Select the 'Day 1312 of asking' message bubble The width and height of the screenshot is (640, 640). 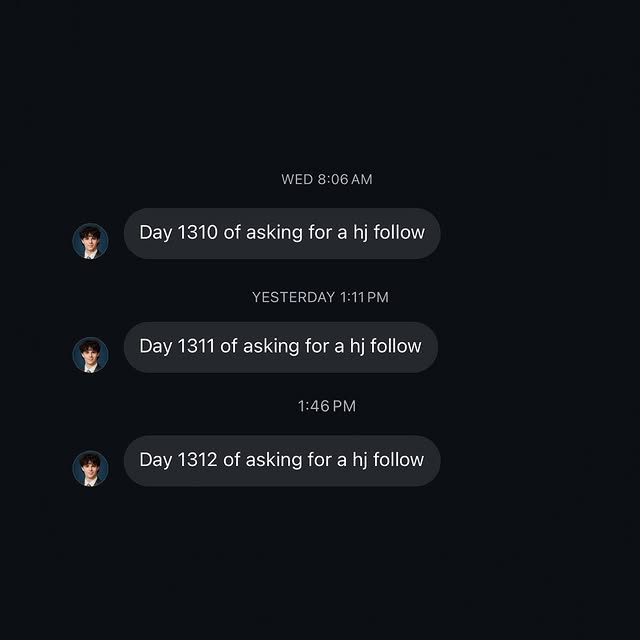281,461
